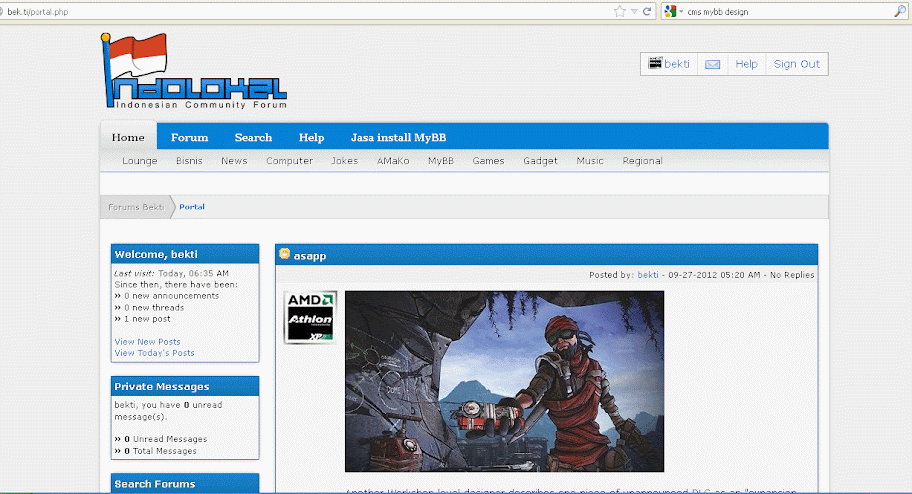Click the '0 new threads' text
The height and width of the screenshot is (494, 912).
[x=154, y=307]
